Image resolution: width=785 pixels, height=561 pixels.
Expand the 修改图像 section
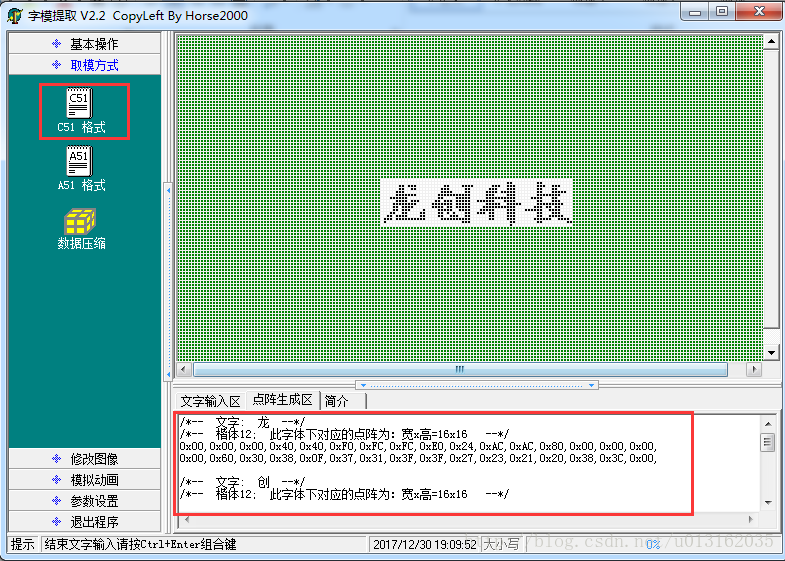click(85, 458)
